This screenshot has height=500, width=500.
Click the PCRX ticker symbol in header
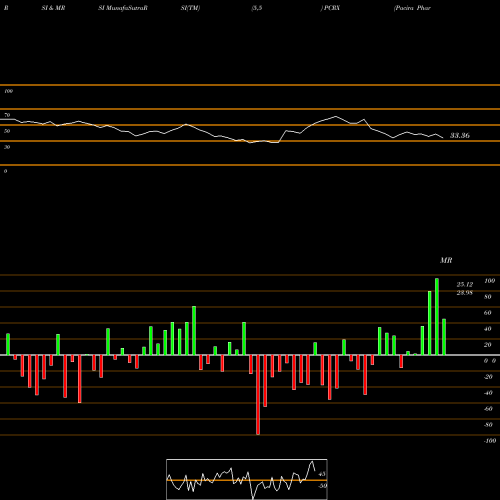pos(332,8)
